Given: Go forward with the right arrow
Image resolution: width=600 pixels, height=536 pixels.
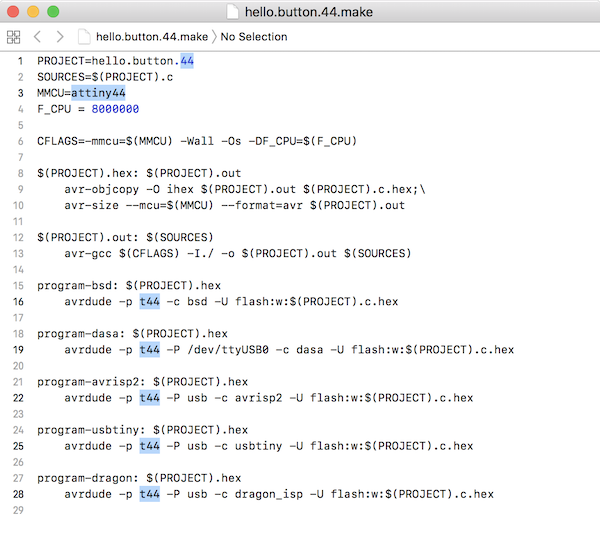Looking at the screenshot, I should point(60,37).
